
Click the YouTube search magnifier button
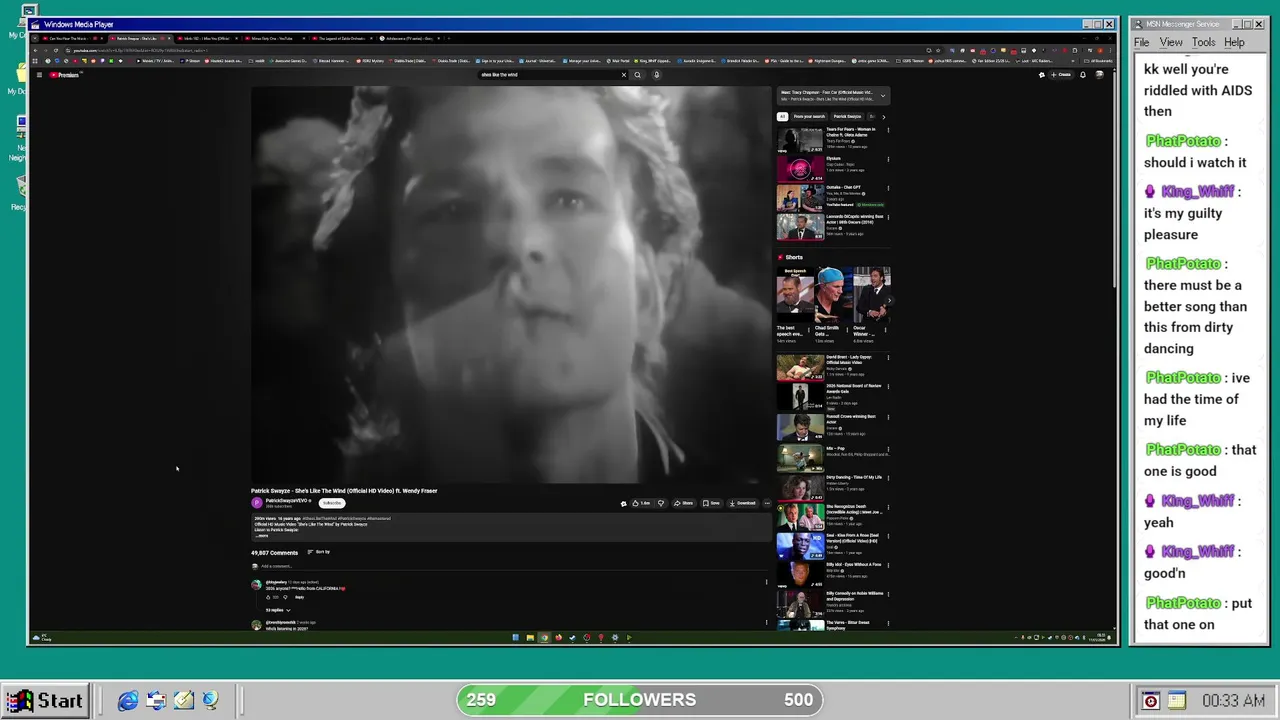[637, 75]
